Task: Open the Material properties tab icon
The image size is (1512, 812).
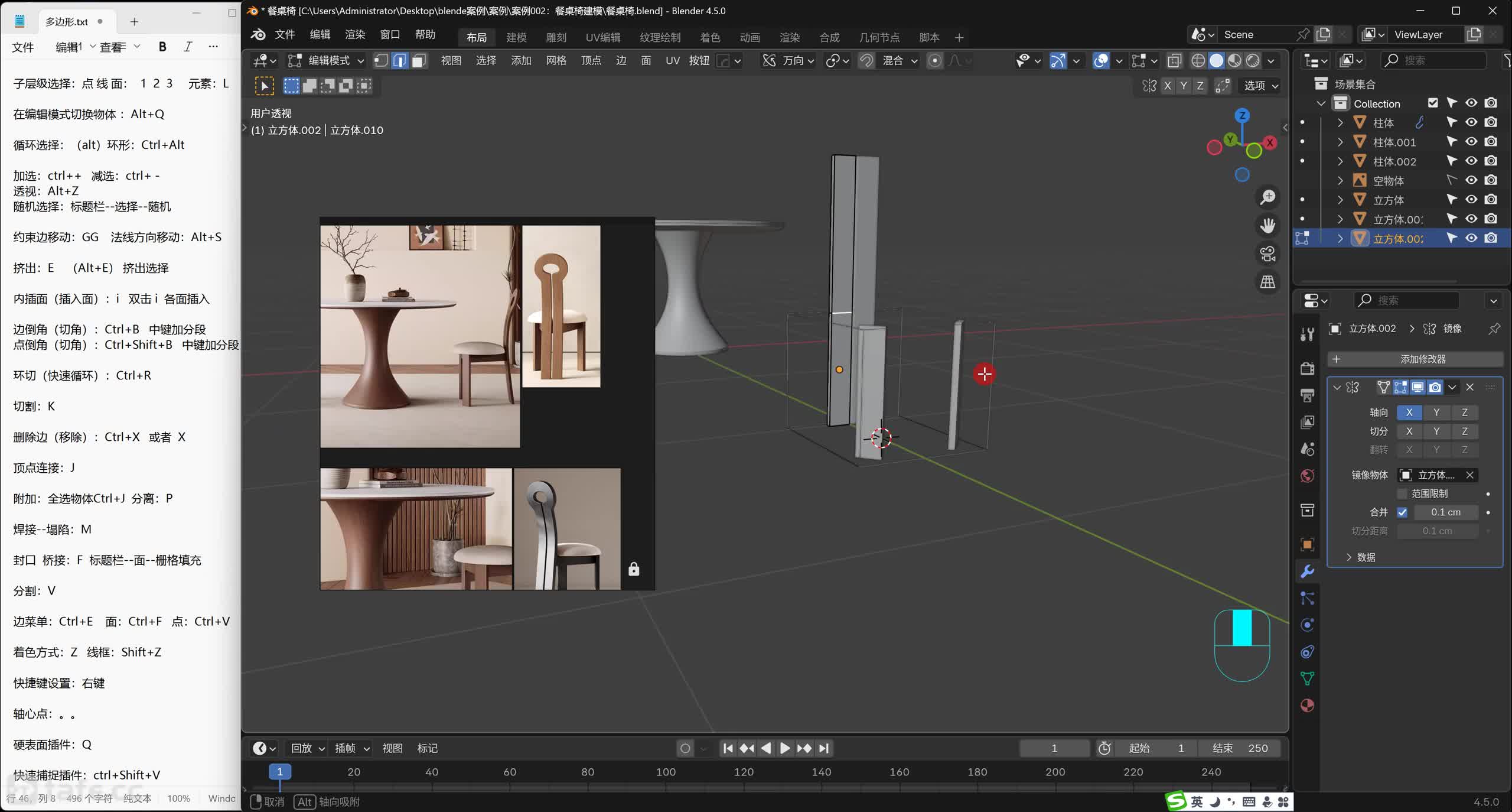Action: (x=1307, y=706)
